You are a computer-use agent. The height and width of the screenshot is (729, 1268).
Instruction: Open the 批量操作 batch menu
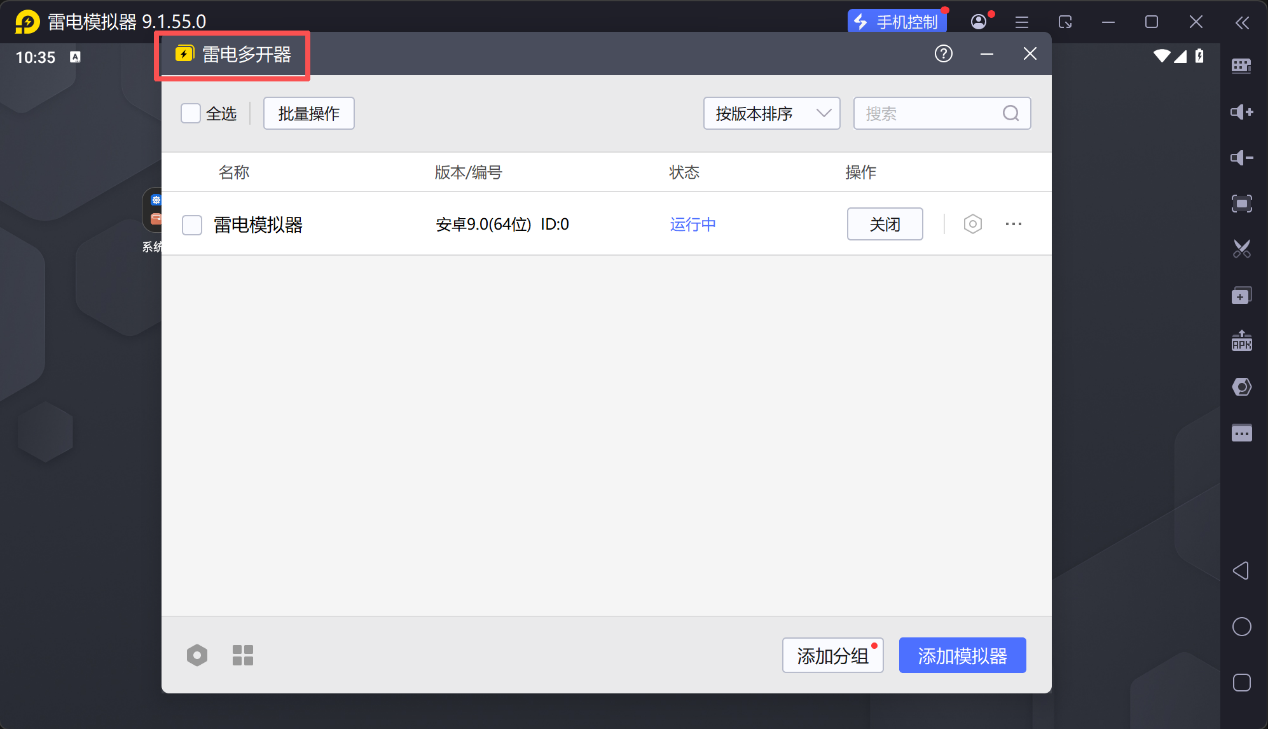point(309,113)
